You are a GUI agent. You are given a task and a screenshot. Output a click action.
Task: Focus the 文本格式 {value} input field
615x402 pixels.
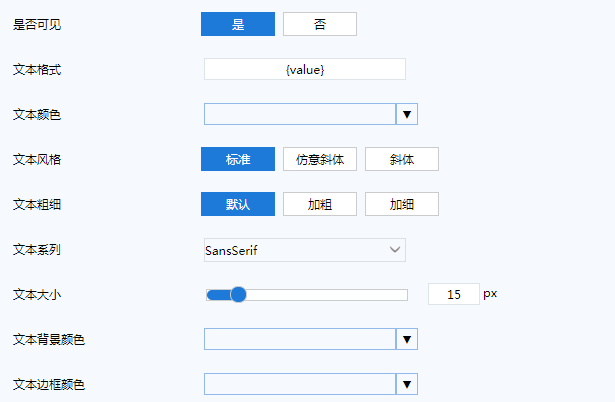(x=305, y=69)
